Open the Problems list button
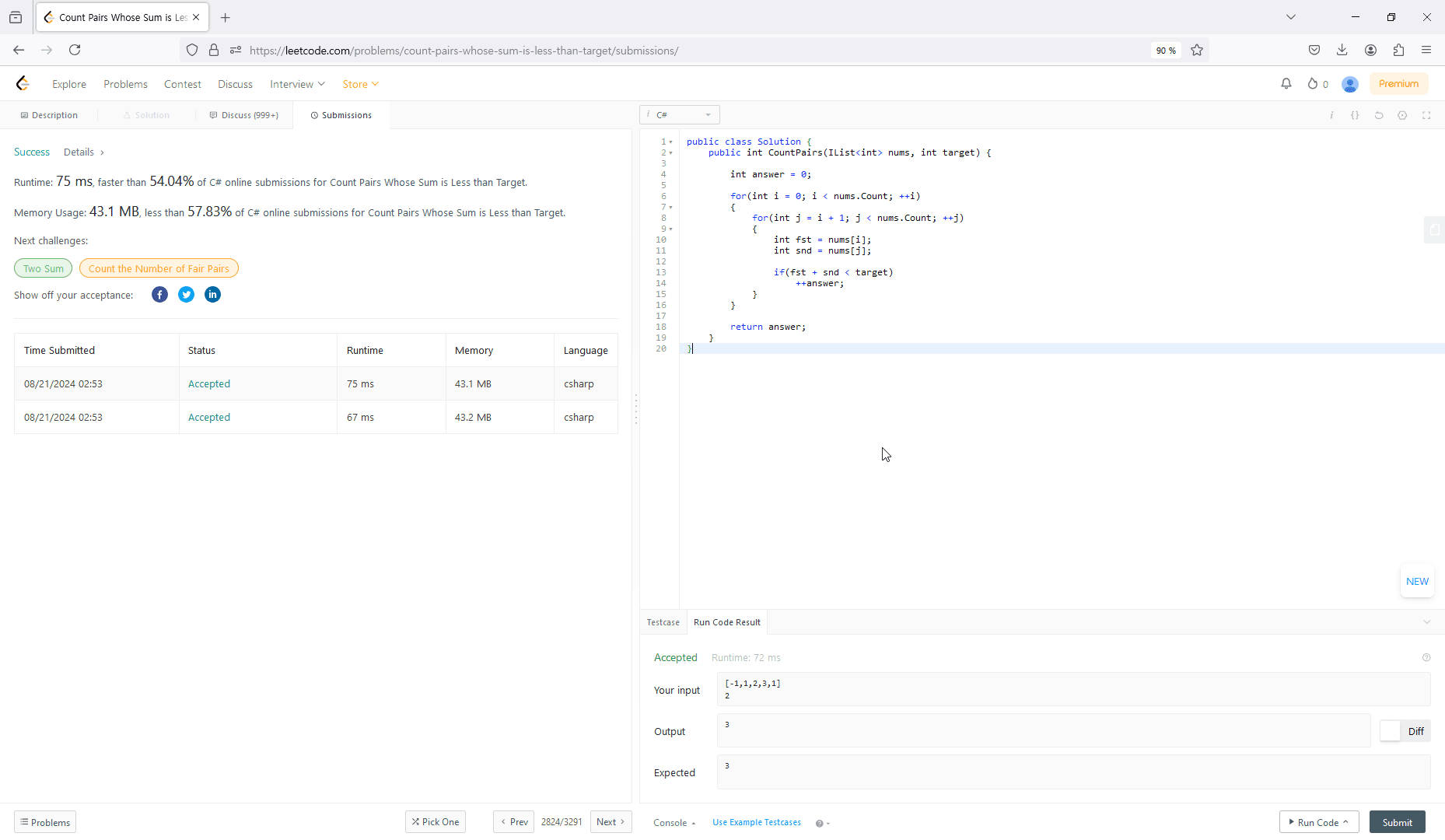The height and width of the screenshot is (840, 1445). pyautogui.click(x=45, y=822)
